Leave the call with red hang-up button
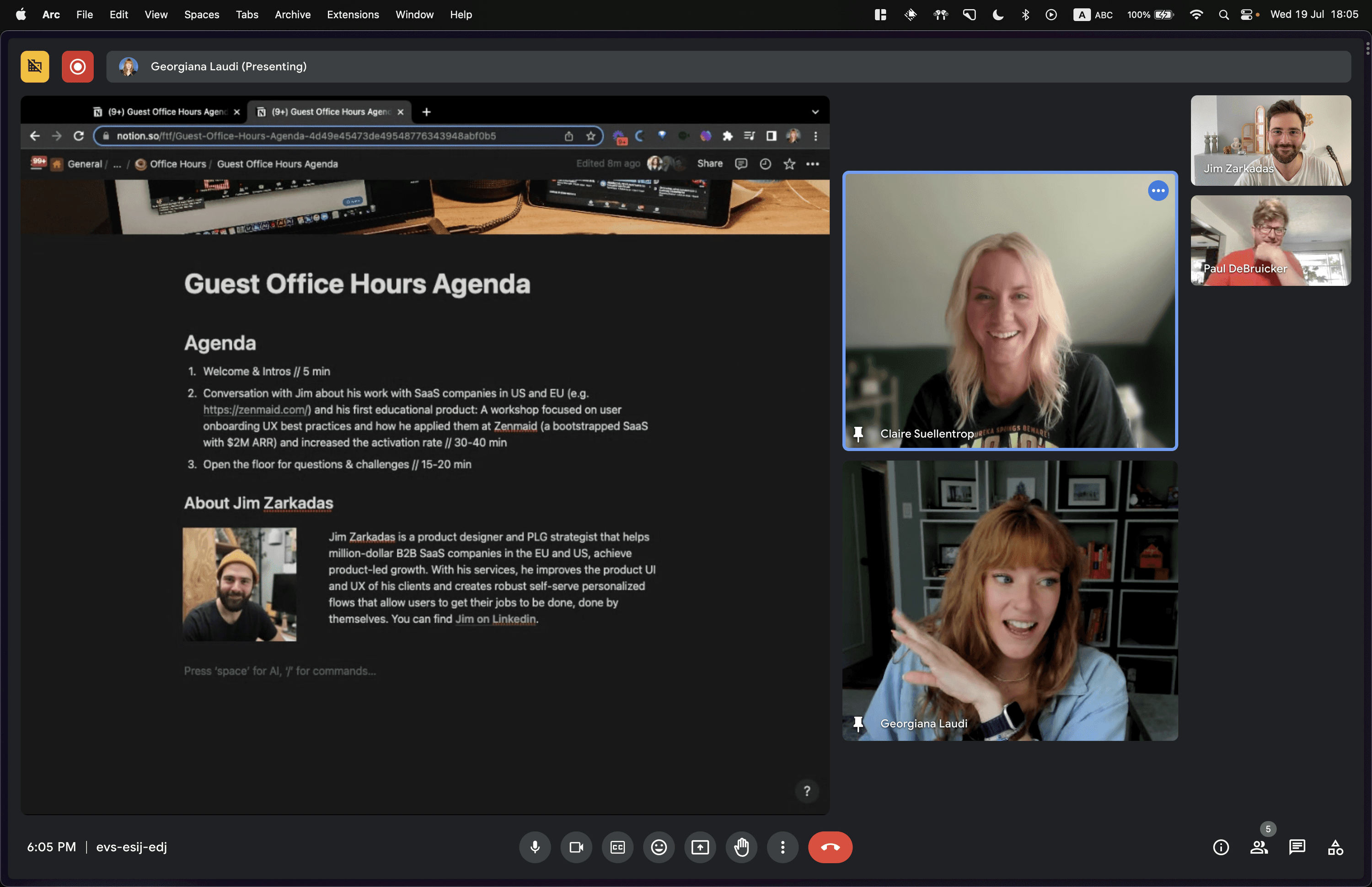This screenshot has width=1372, height=887. tap(830, 847)
